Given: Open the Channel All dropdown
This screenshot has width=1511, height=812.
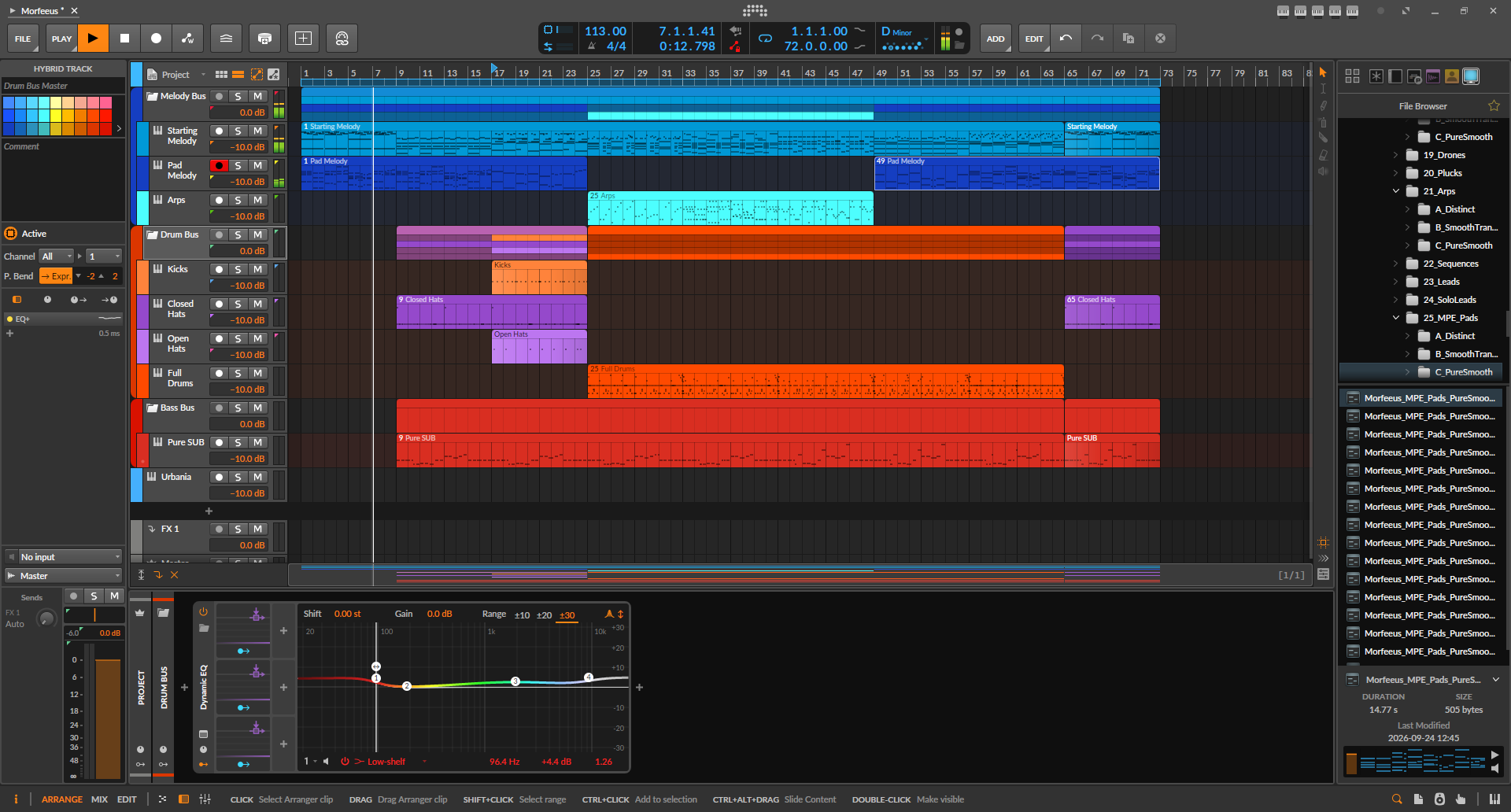Looking at the screenshot, I should pyautogui.click(x=57, y=257).
